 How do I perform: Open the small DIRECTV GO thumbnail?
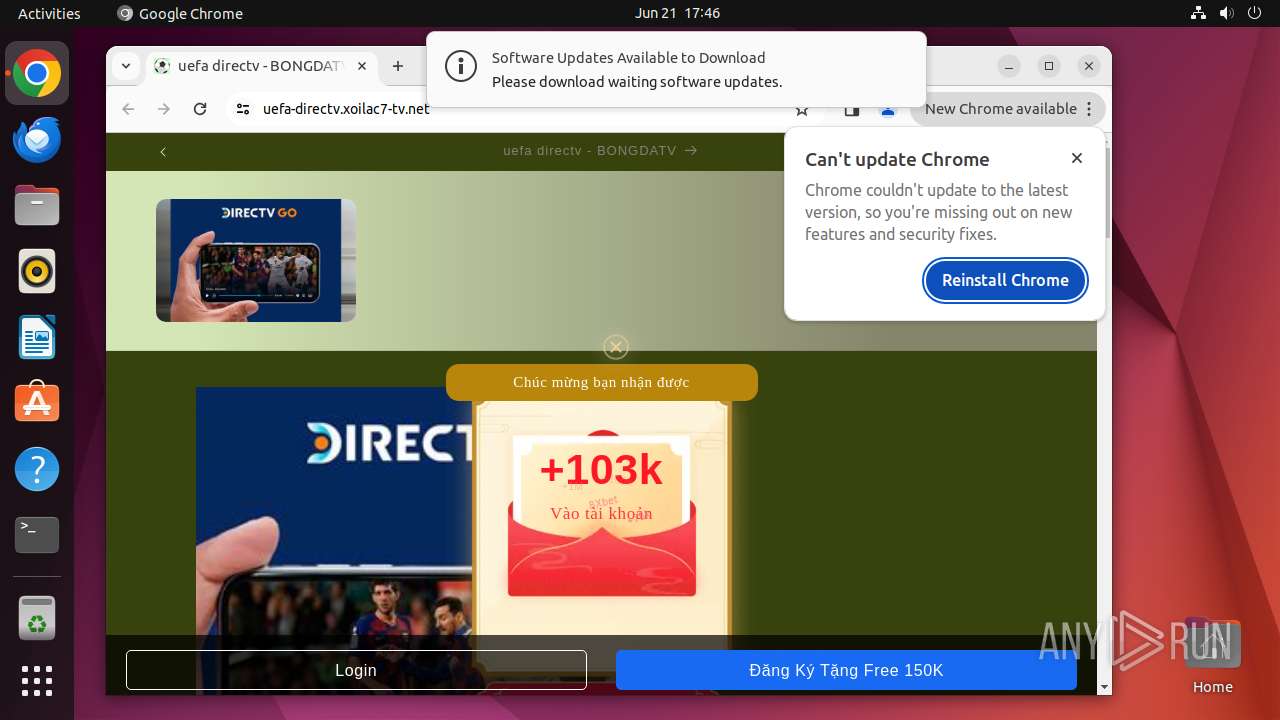click(x=256, y=260)
